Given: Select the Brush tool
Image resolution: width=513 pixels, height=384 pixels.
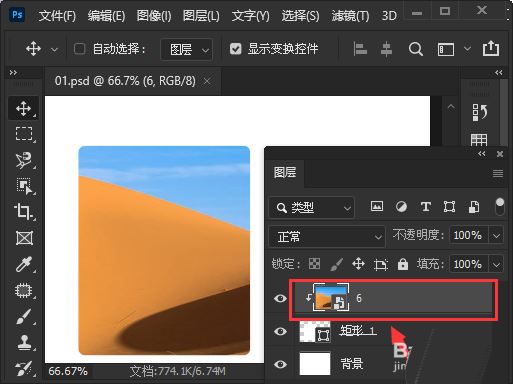Looking at the screenshot, I should pyautogui.click(x=24, y=316).
